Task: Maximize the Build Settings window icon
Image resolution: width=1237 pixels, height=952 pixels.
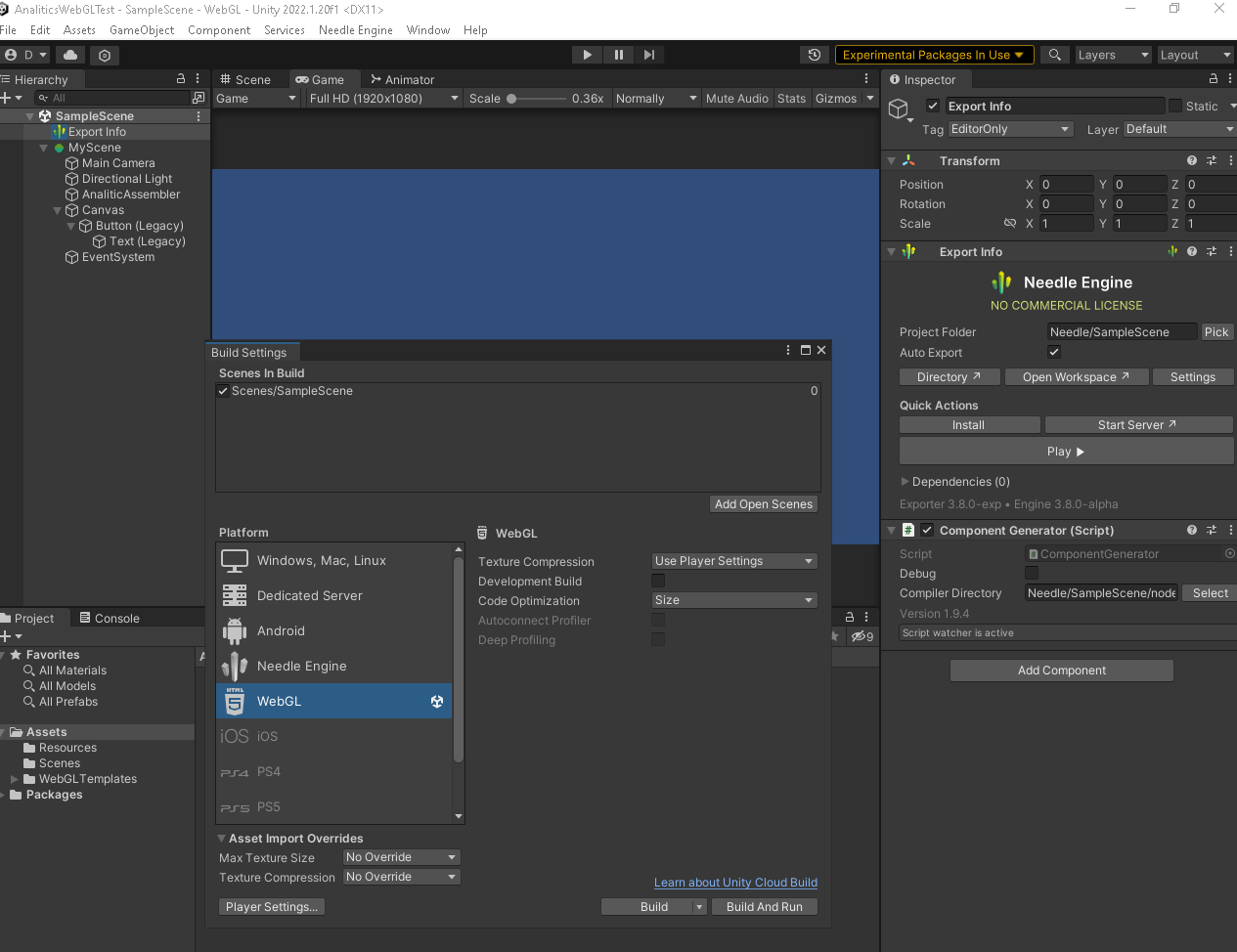Action: click(x=806, y=350)
